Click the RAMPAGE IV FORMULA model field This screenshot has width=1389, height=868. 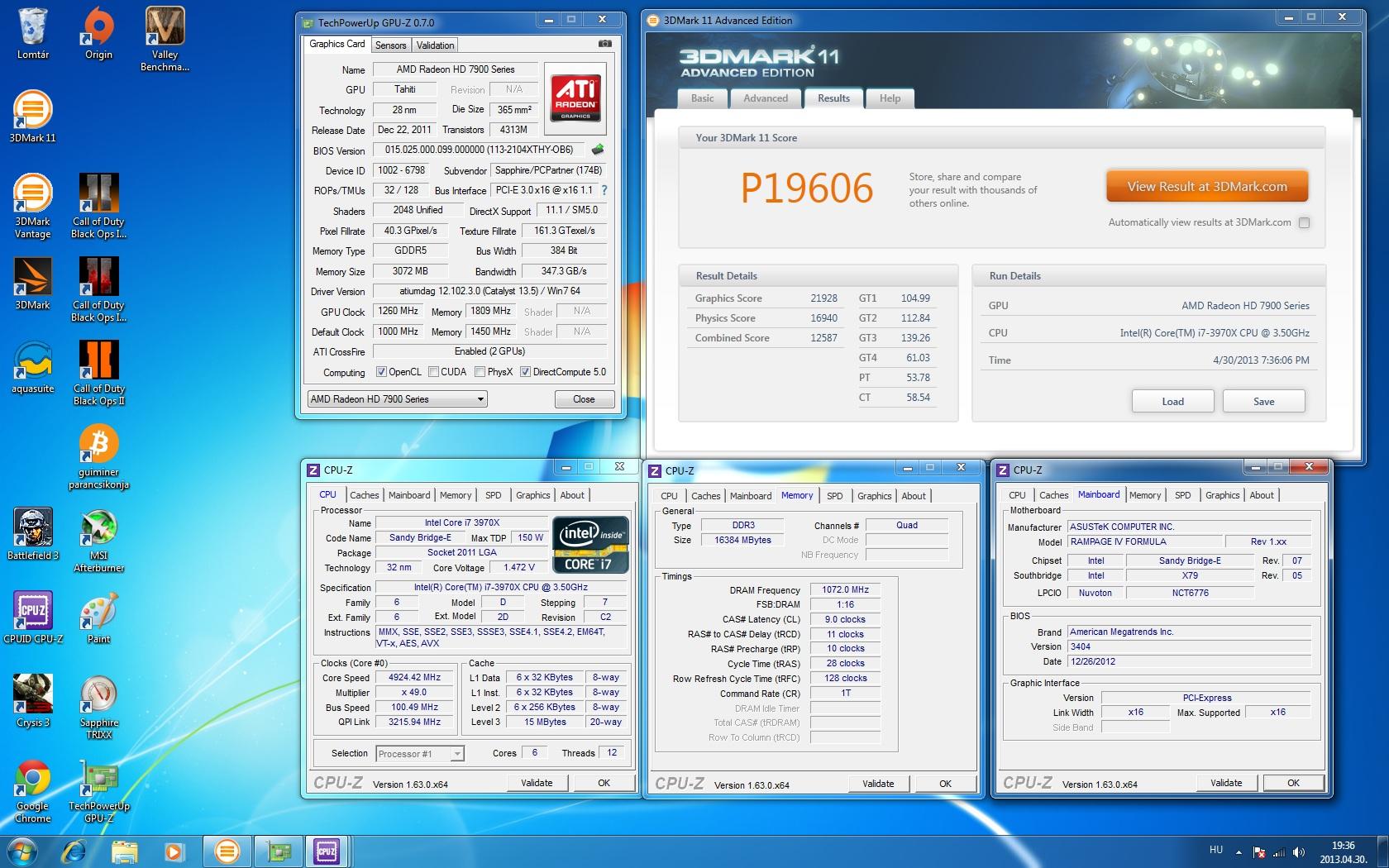(x=1146, y=542)
